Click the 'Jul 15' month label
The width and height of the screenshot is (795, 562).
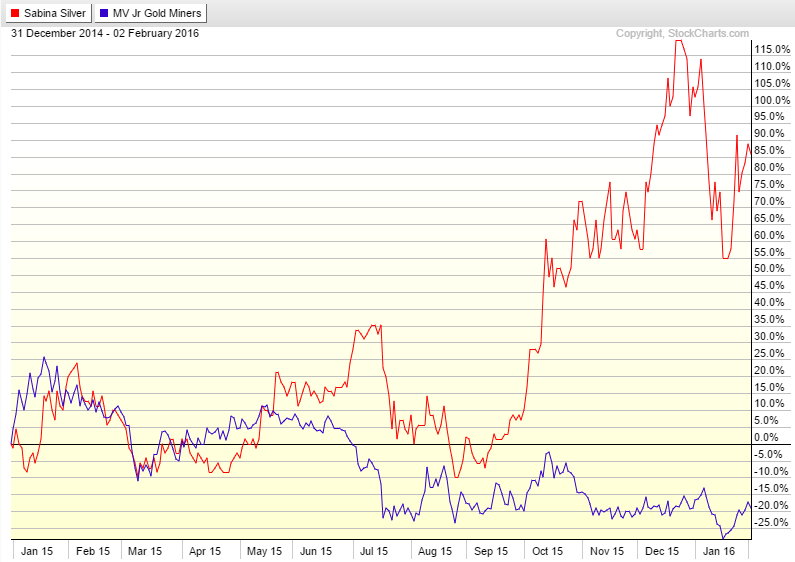(x=374, y=551)
